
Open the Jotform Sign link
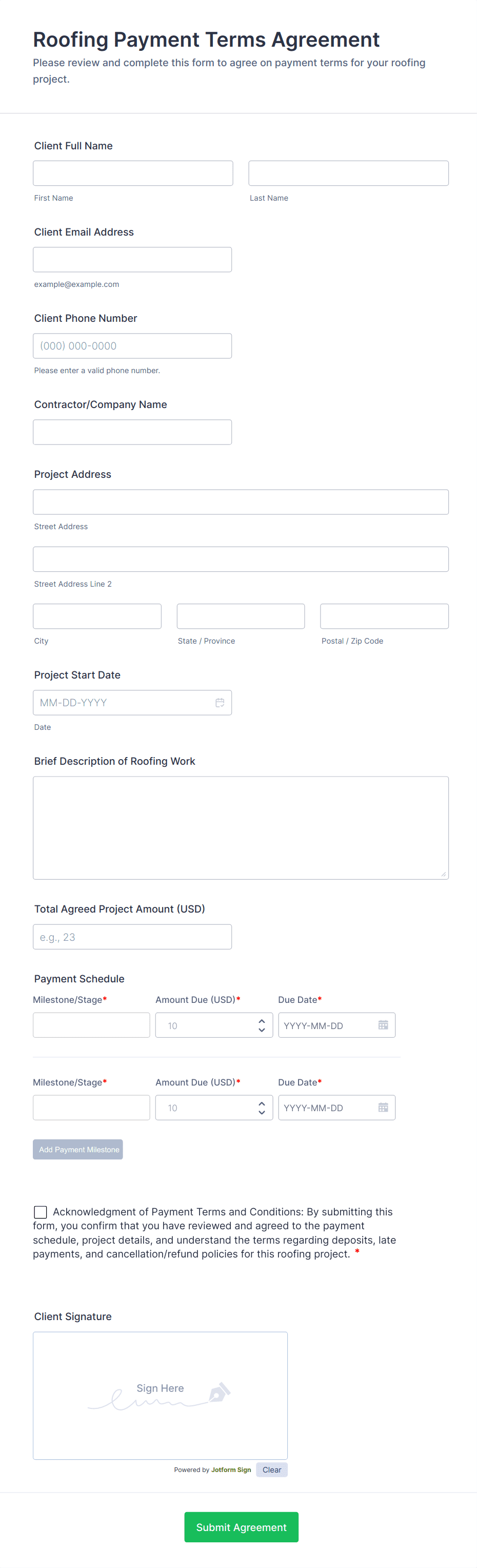[231, 1469]
